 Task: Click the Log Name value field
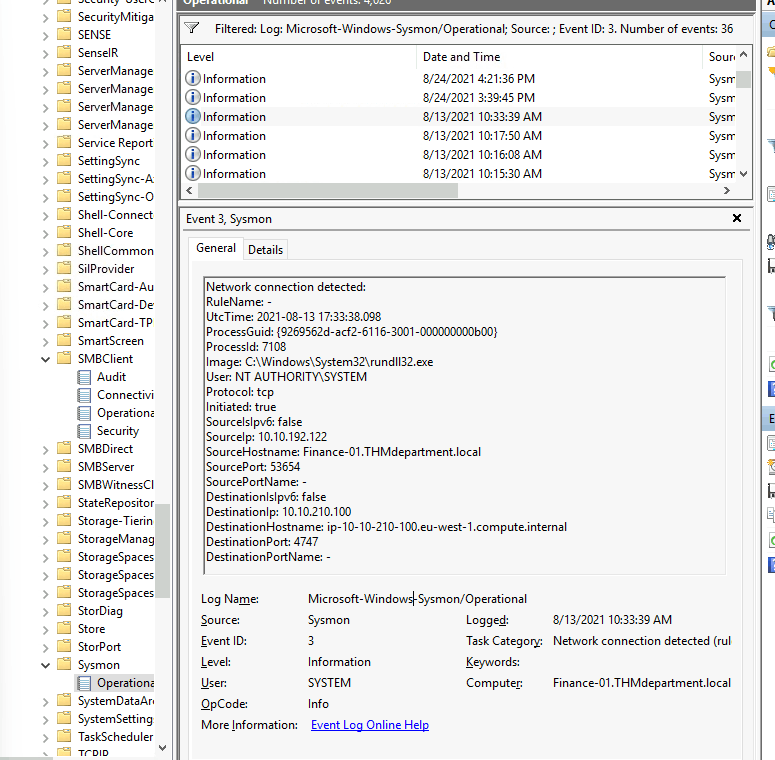point(418,599)
